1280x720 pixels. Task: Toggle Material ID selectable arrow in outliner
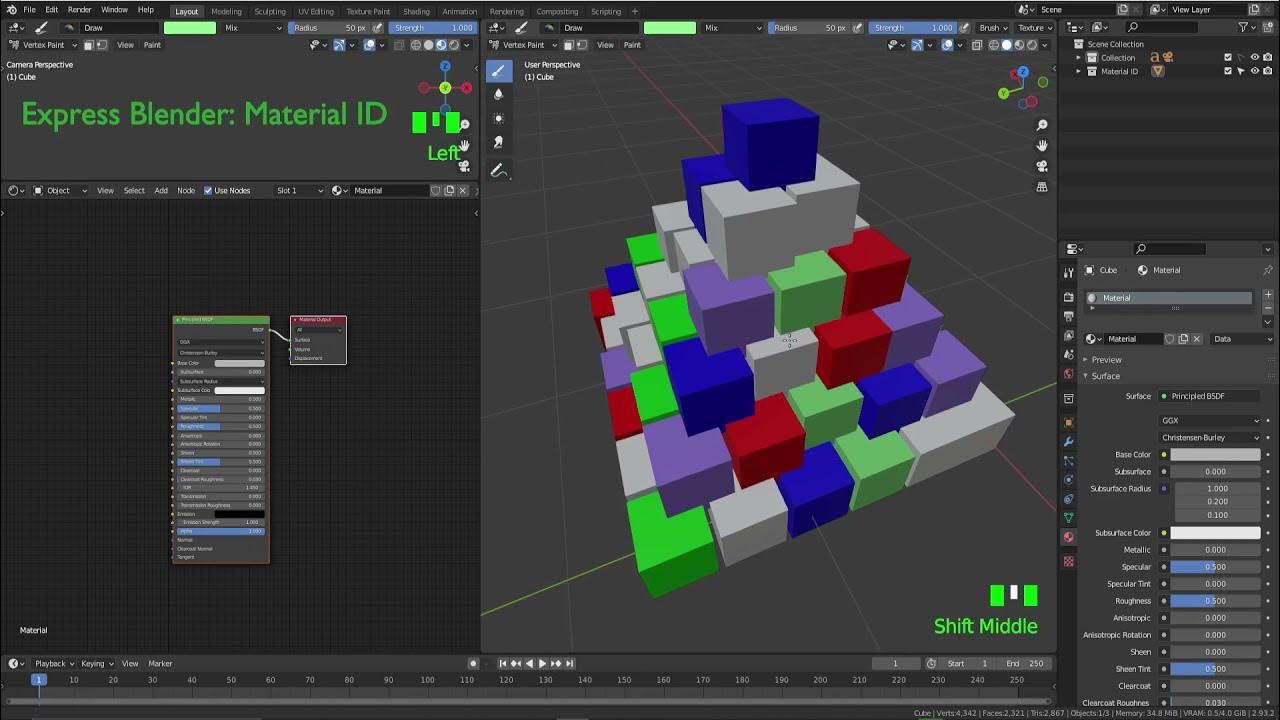pyautogui.click(x=1242, y=71)
